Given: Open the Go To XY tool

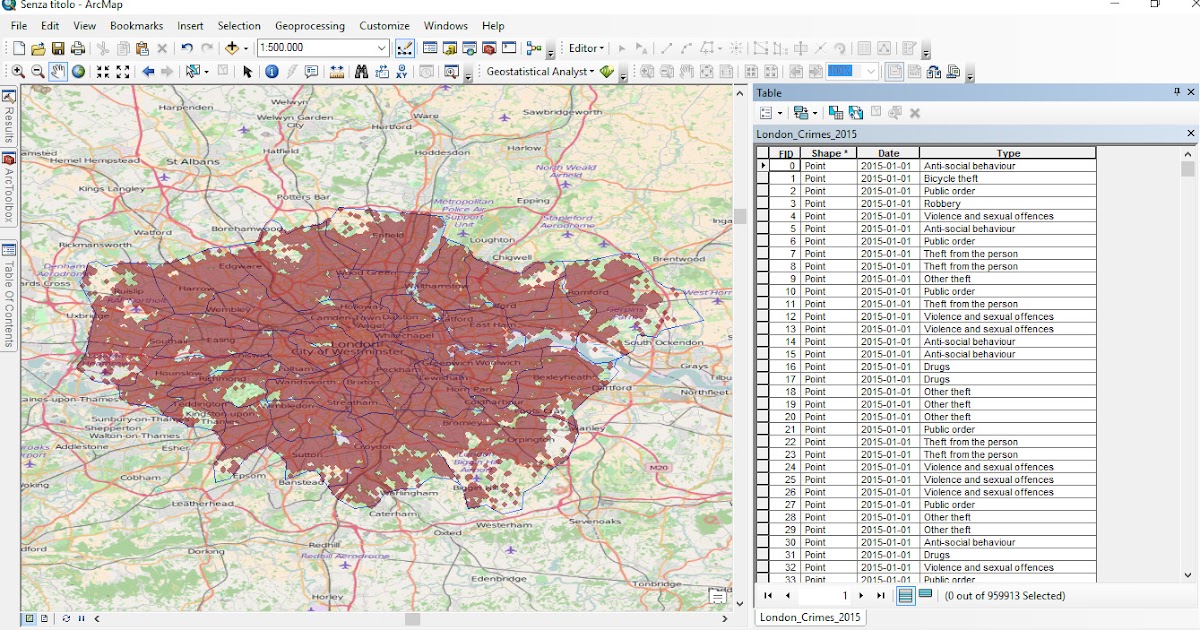Looking at the screenshot, I should (402, 71).
